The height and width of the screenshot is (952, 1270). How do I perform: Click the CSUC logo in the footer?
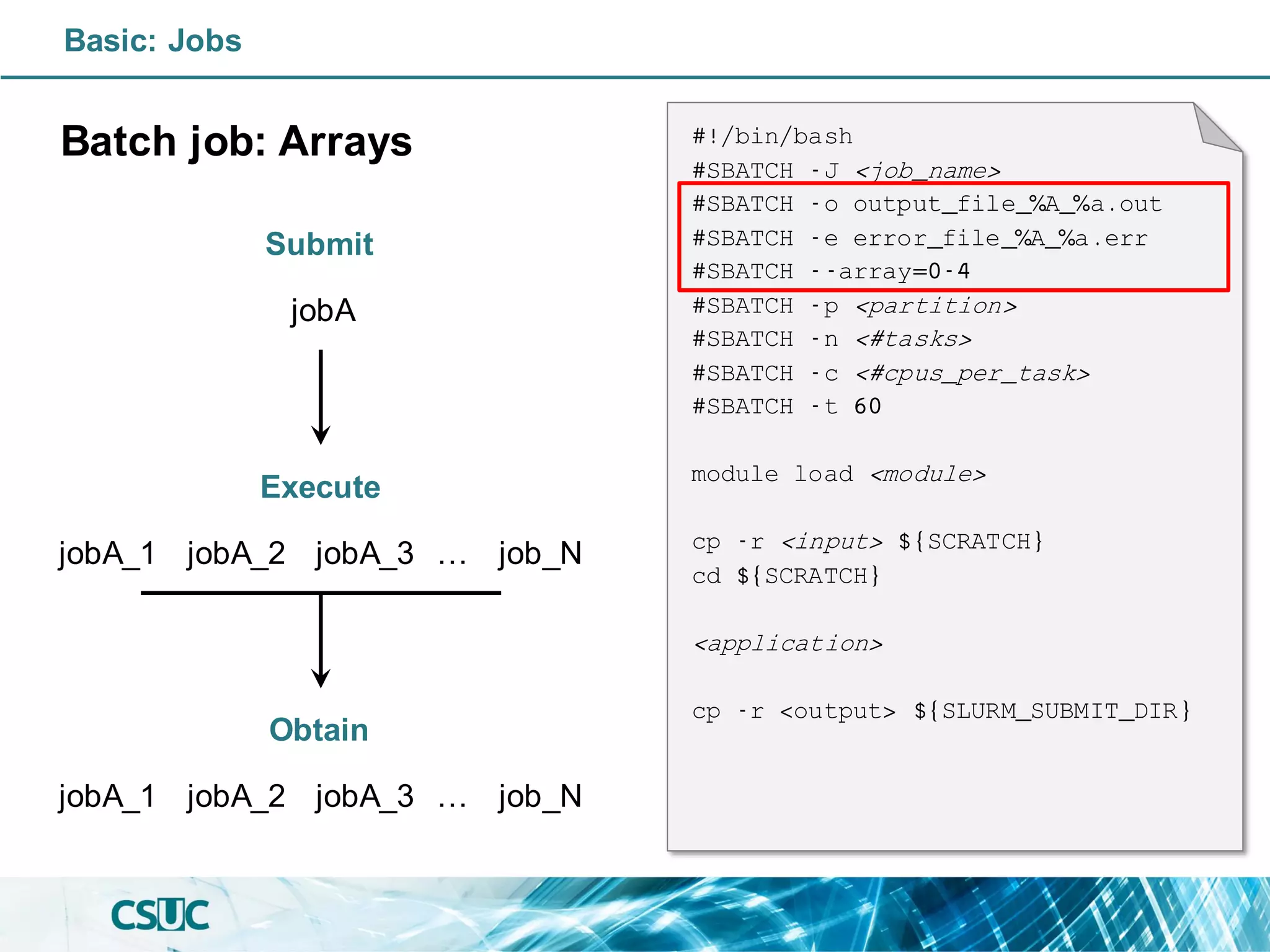tap(160, 915)
